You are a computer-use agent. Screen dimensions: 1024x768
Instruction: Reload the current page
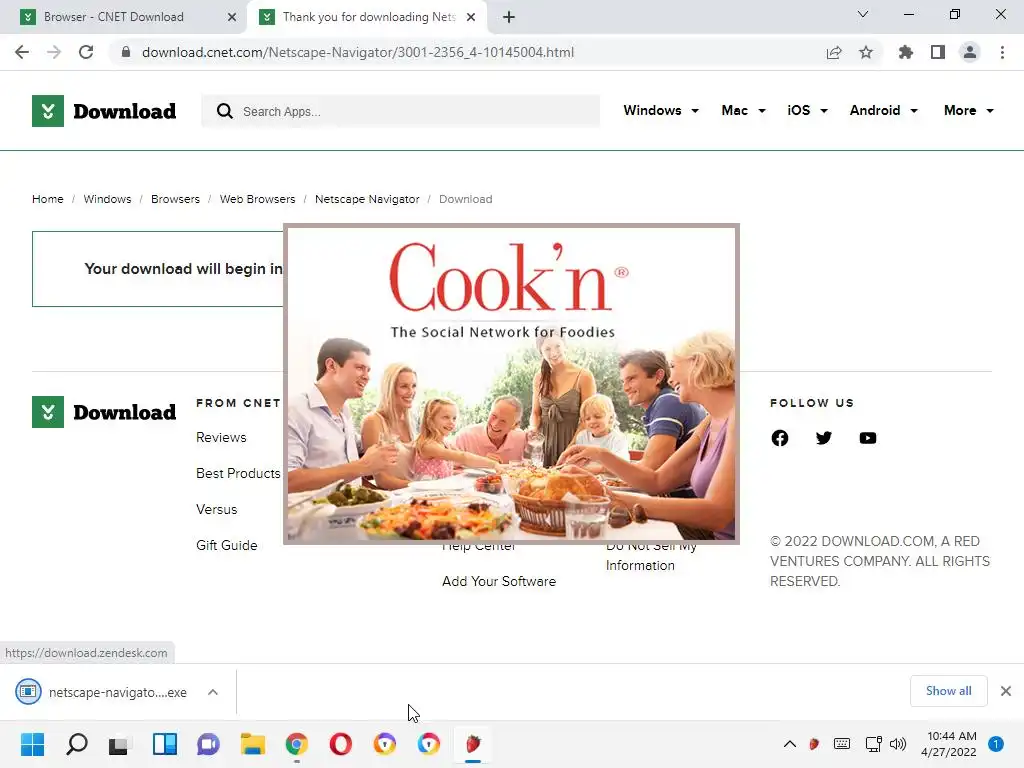pyautogui.click(x=86, y=52)
